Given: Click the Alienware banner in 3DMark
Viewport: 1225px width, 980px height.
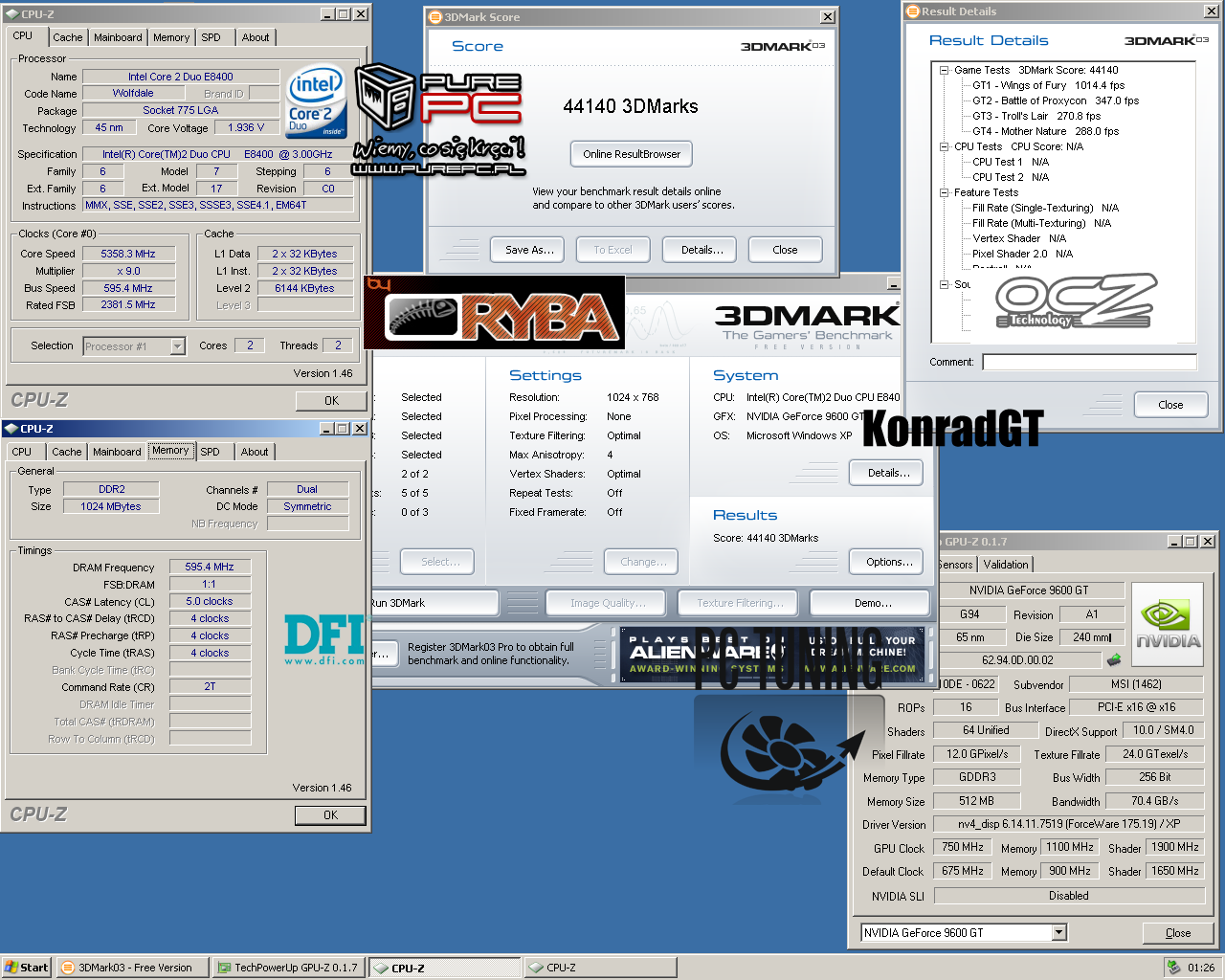Looking at the screenshot, I should coord(772,653).
